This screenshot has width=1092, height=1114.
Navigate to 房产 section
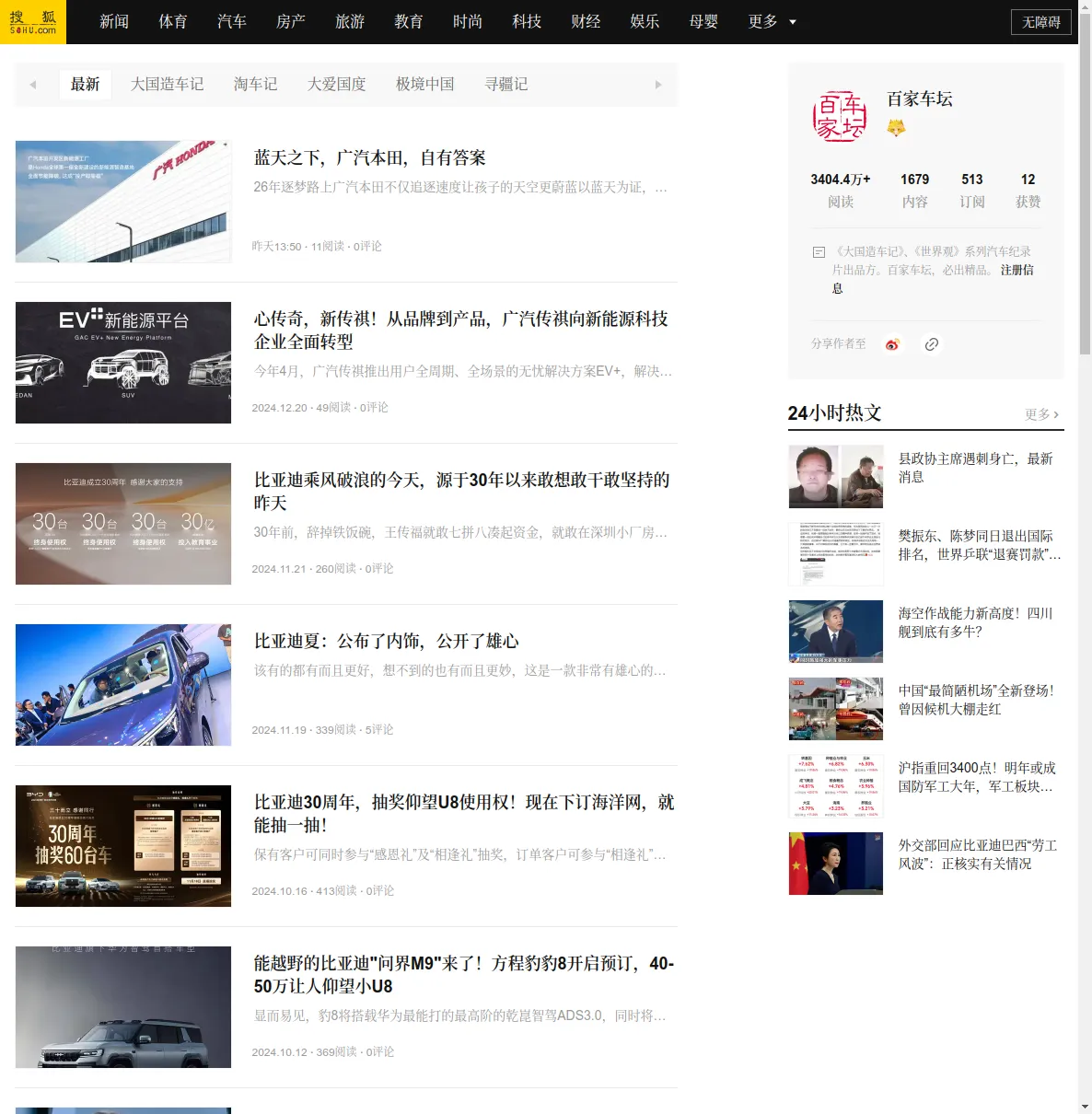291,21
